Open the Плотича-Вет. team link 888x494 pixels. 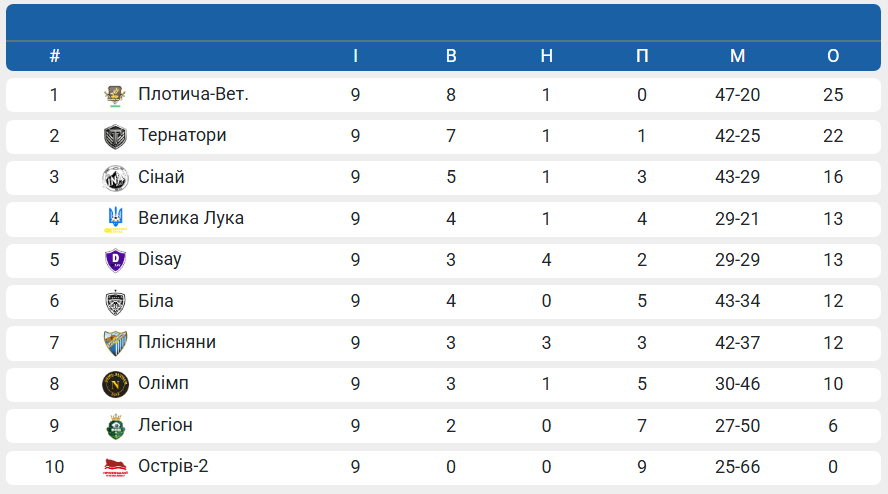pos(193,95)
